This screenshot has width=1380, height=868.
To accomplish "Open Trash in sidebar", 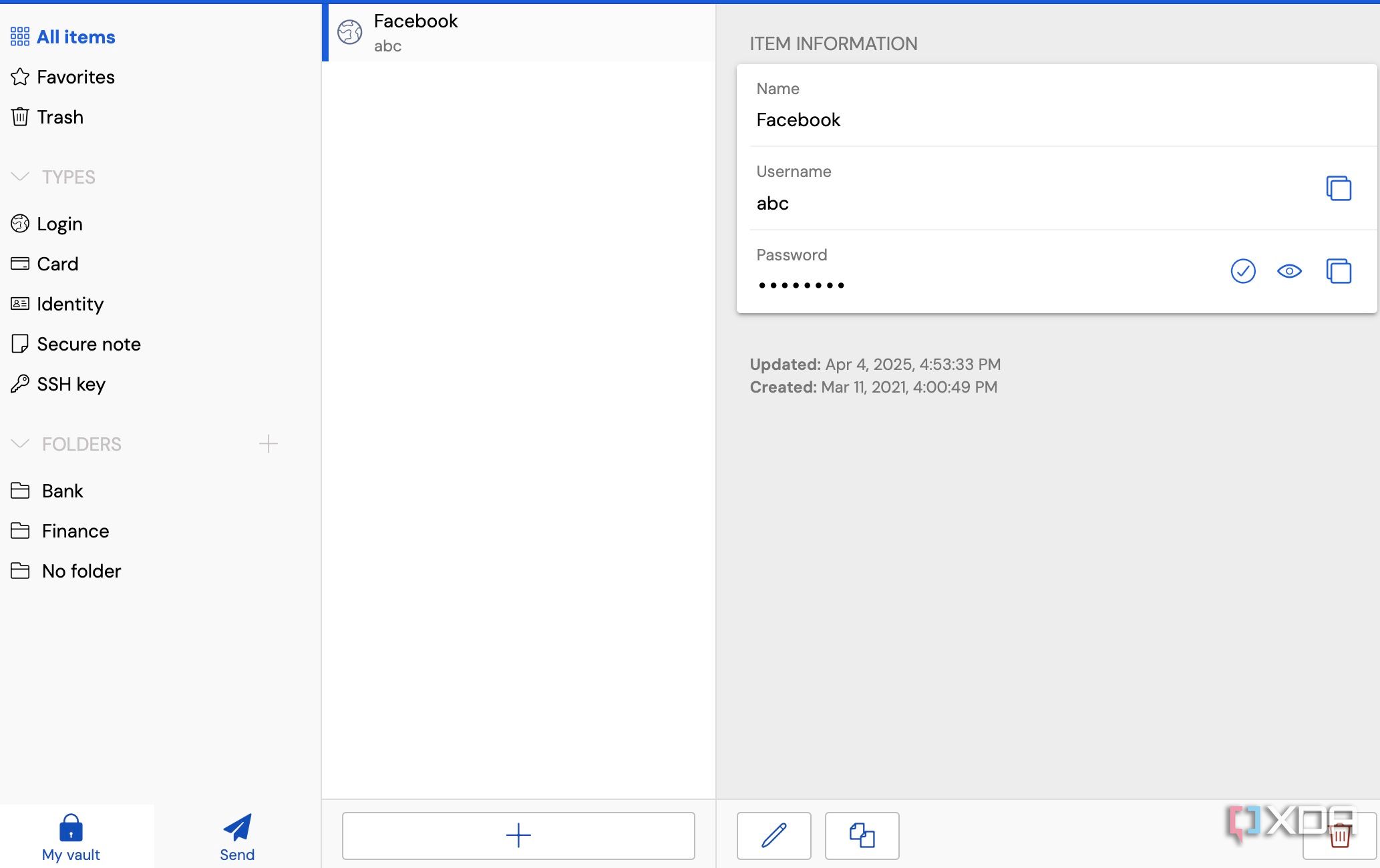I will coord(60,117).
